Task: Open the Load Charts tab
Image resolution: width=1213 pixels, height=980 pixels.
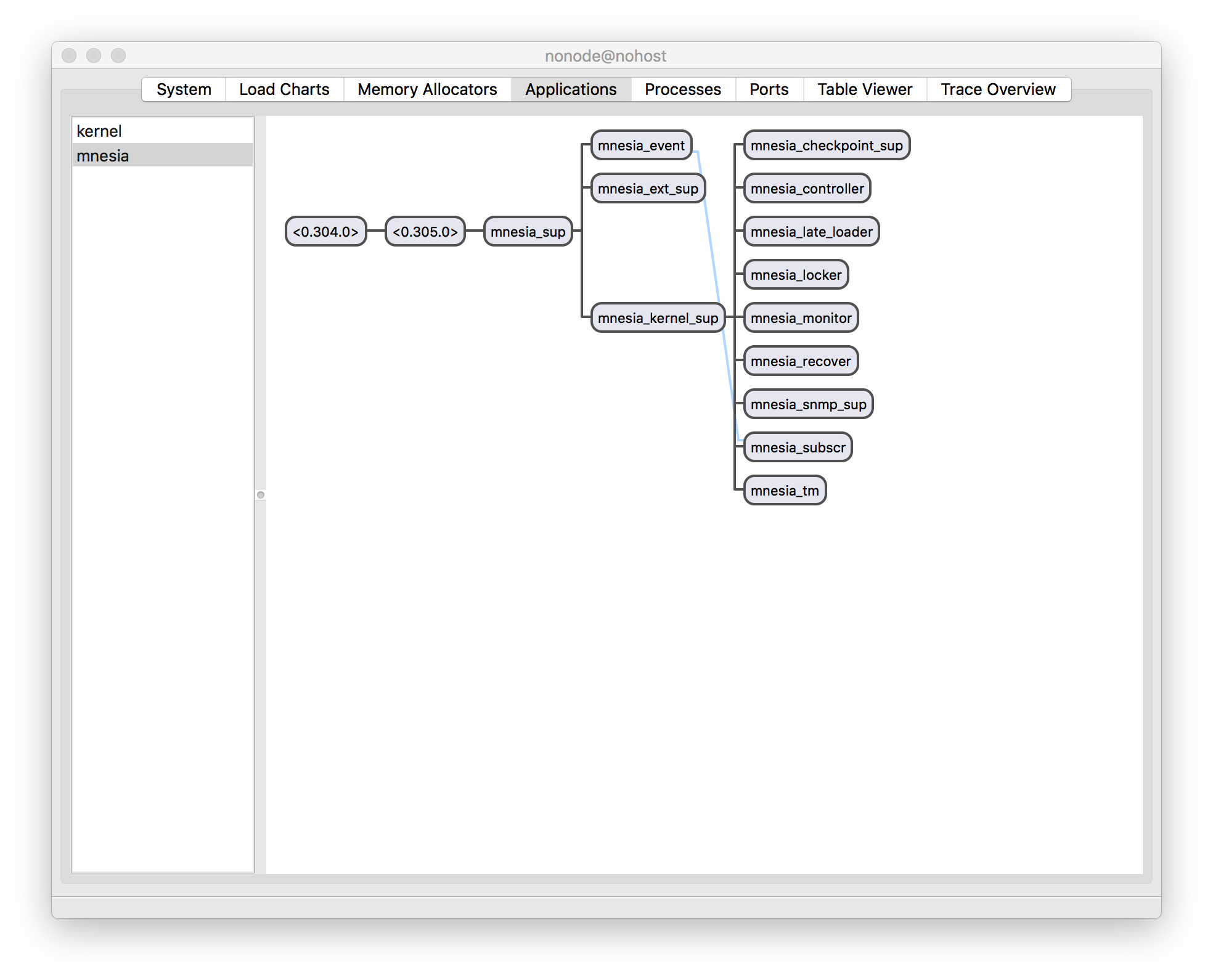Action: coord(284,89)
